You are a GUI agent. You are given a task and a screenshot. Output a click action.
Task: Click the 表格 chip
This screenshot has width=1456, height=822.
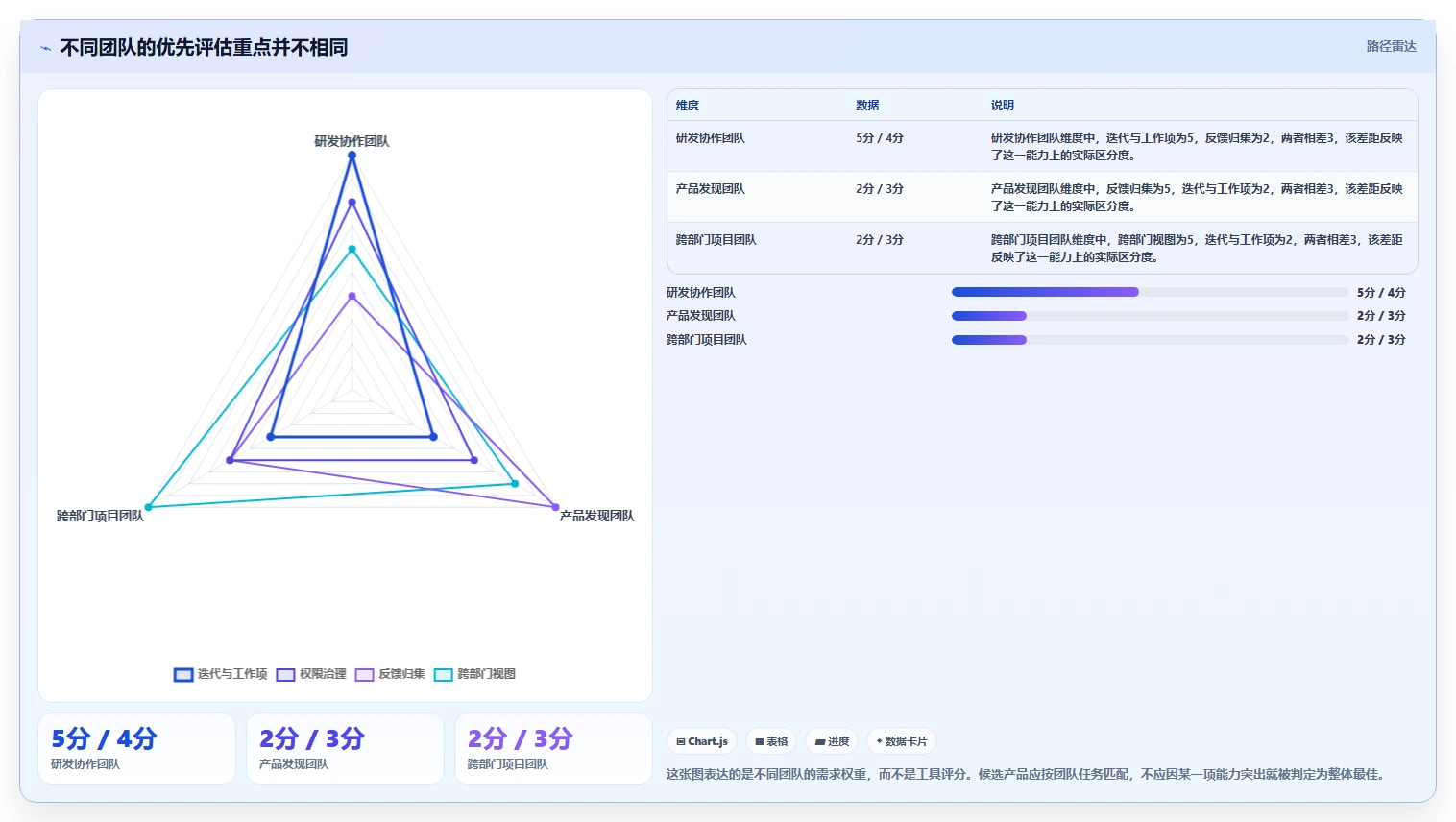771,741
